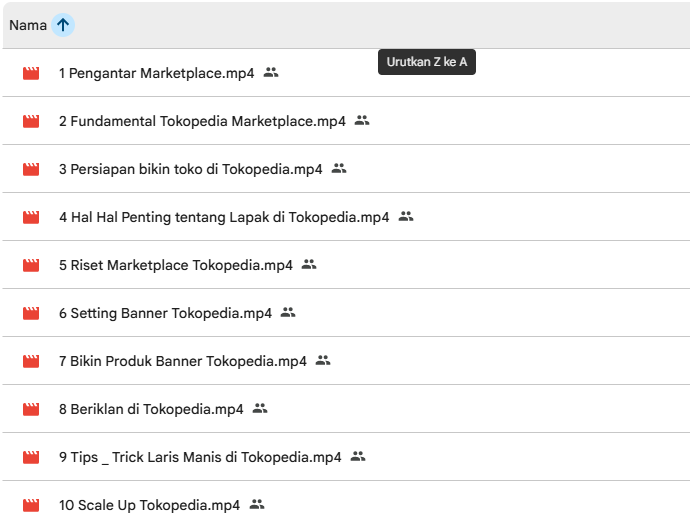This screenshot has height=525, width=690.
Task: Click video icon for 5 Riset Marketplace Tokopedia
Action: click(x=31, y=265)
